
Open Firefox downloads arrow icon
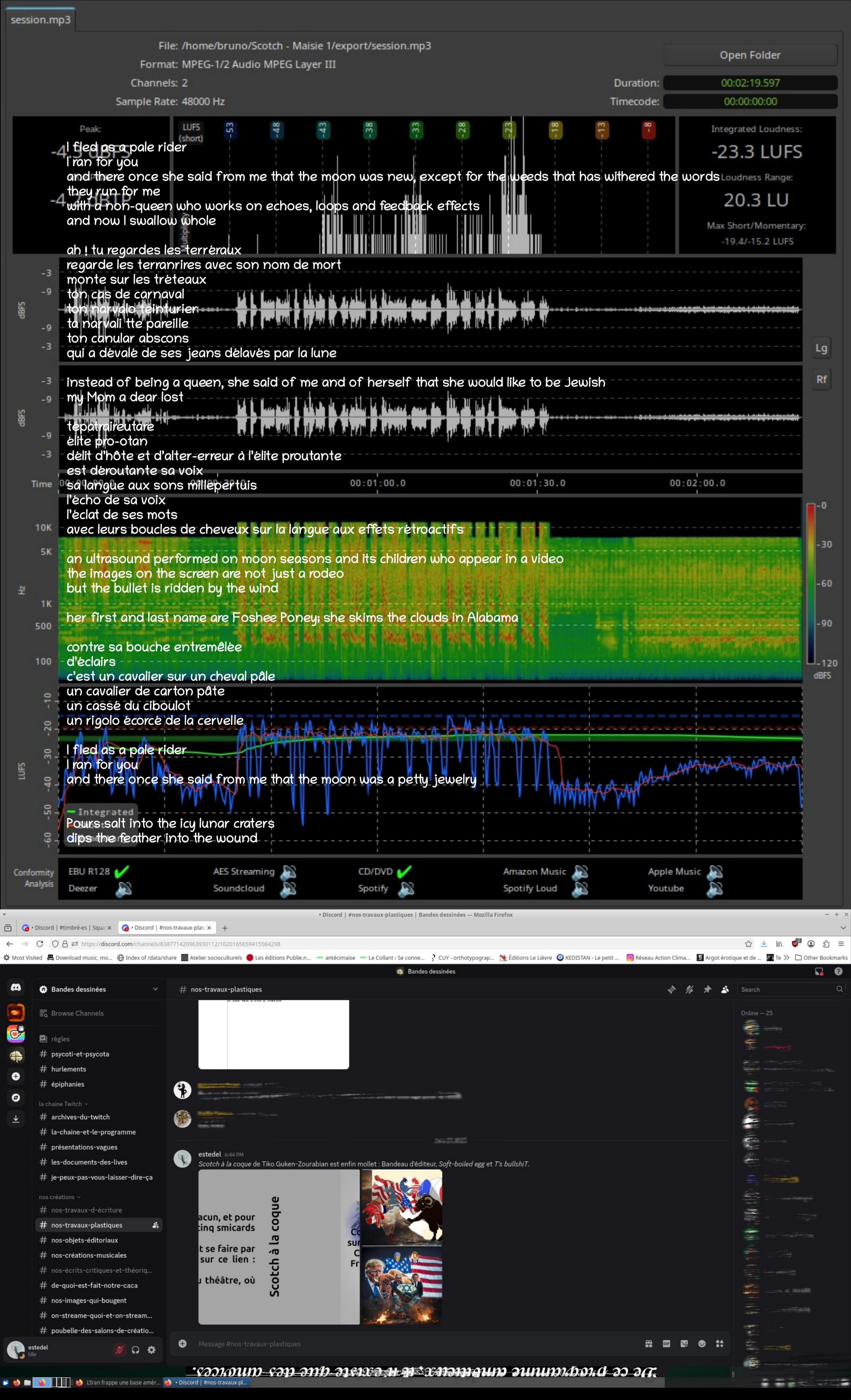click(764, 944)
